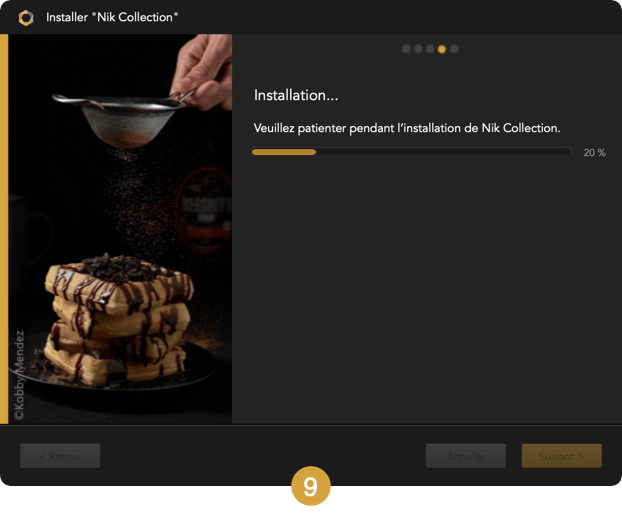Image resolution: width=622 pixels, height=513 pixels.
Task: Click the second step indicator dot
Action: (x=418, y=49)
